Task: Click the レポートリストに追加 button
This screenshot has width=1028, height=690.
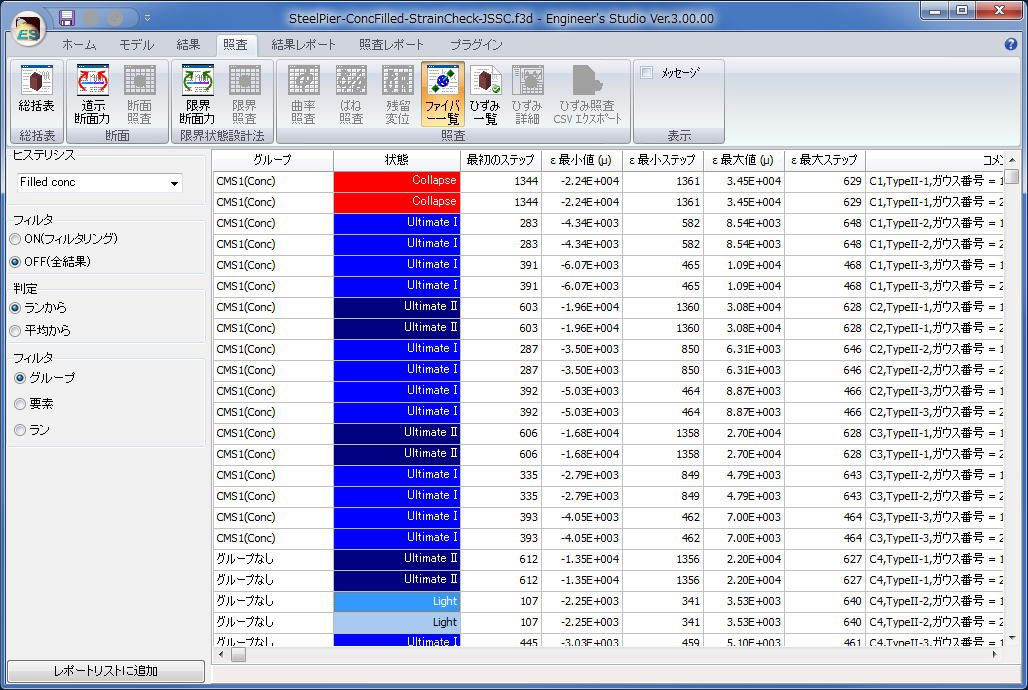Action: coord(106,672)
